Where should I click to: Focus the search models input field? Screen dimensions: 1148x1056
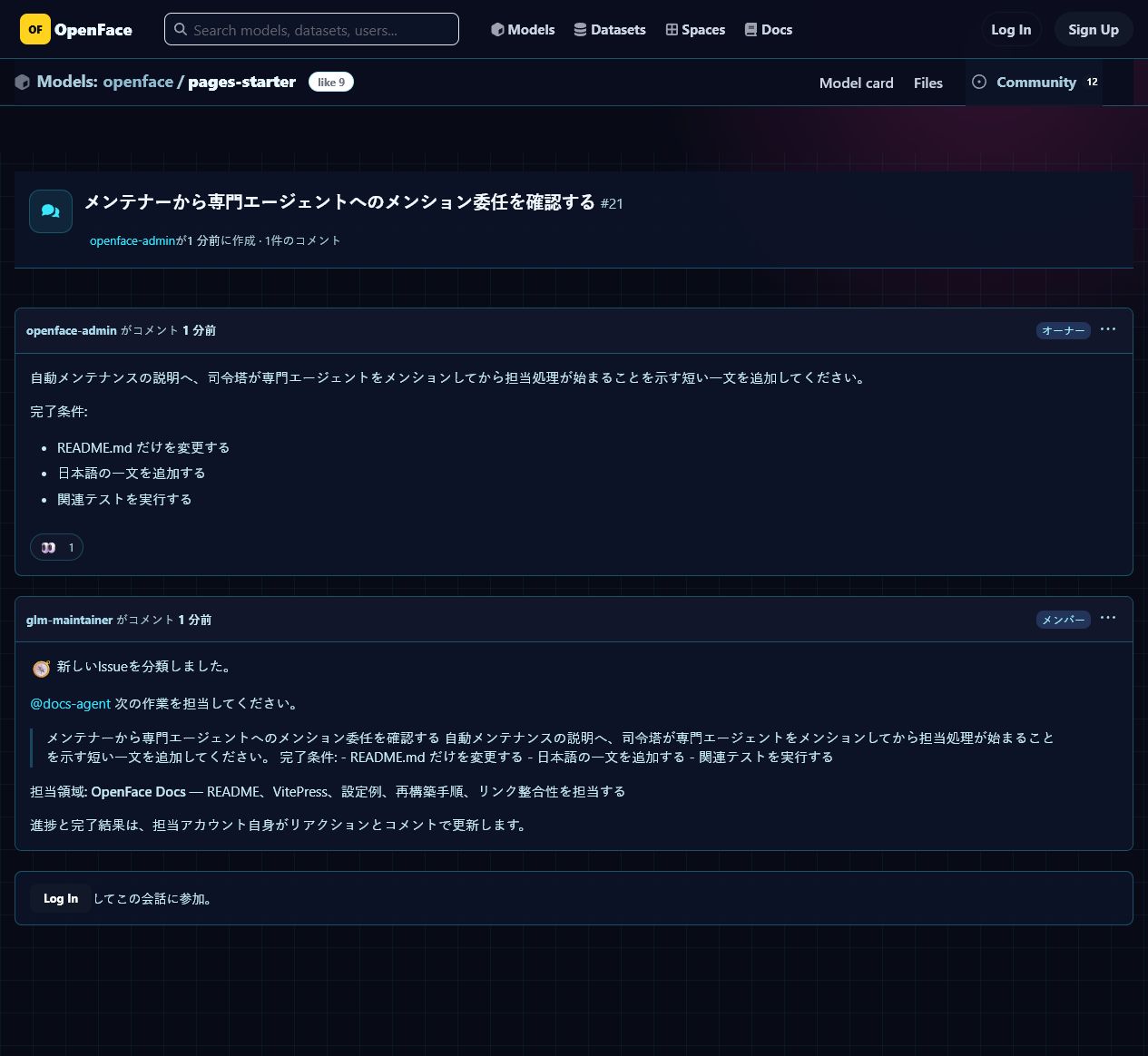click(311, 29)
